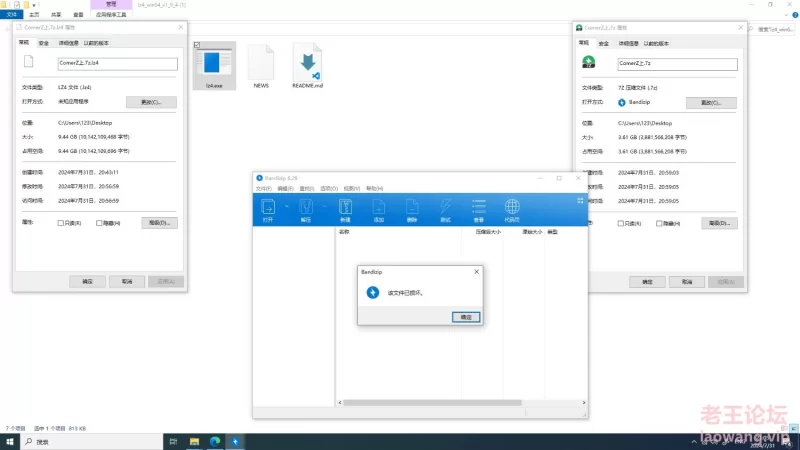Click the properties icon in Explorer quick access toolbar
The width and height of the screenshot is (800, 450).
tap(17, 5)
